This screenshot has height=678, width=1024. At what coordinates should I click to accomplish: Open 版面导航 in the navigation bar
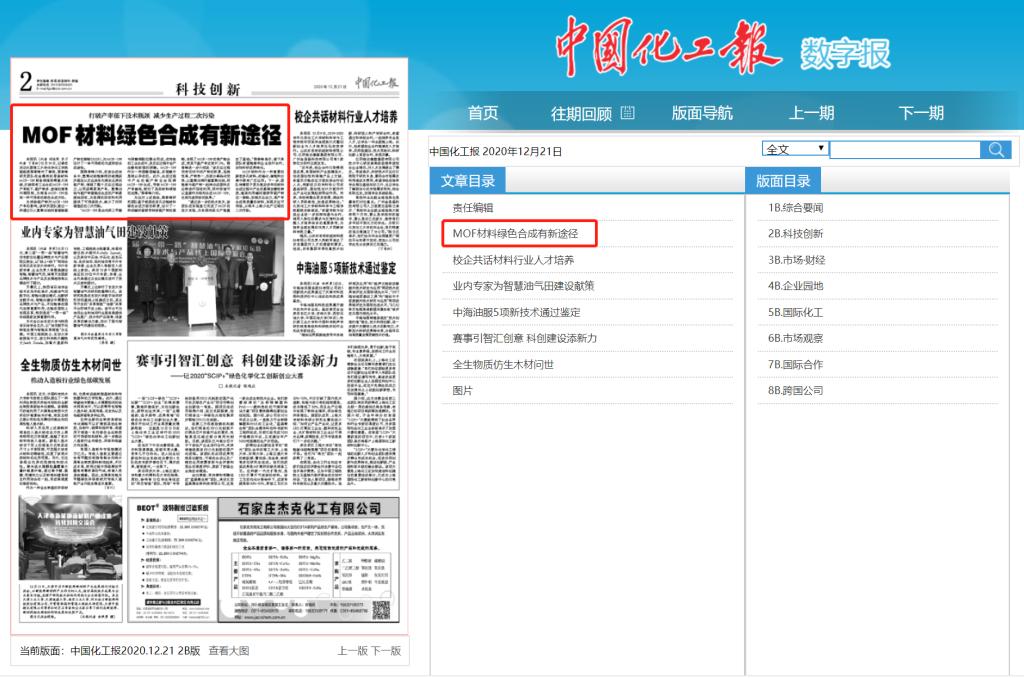coord(702,113)
